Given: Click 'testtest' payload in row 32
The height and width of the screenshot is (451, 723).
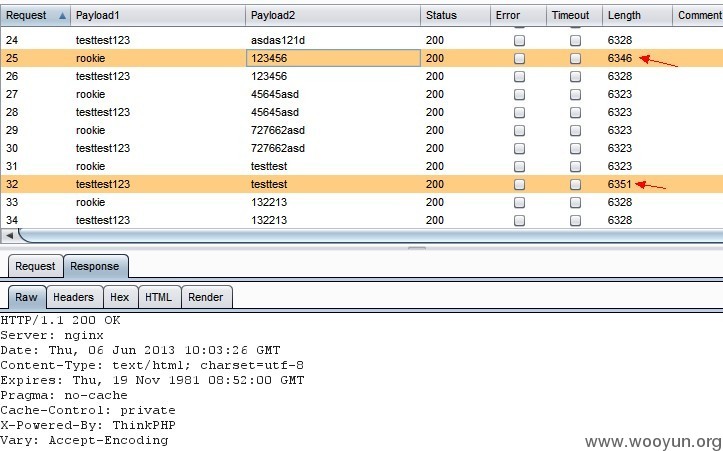Looking at the screenshot, I should pyautogui.click(x=269, y=184).
